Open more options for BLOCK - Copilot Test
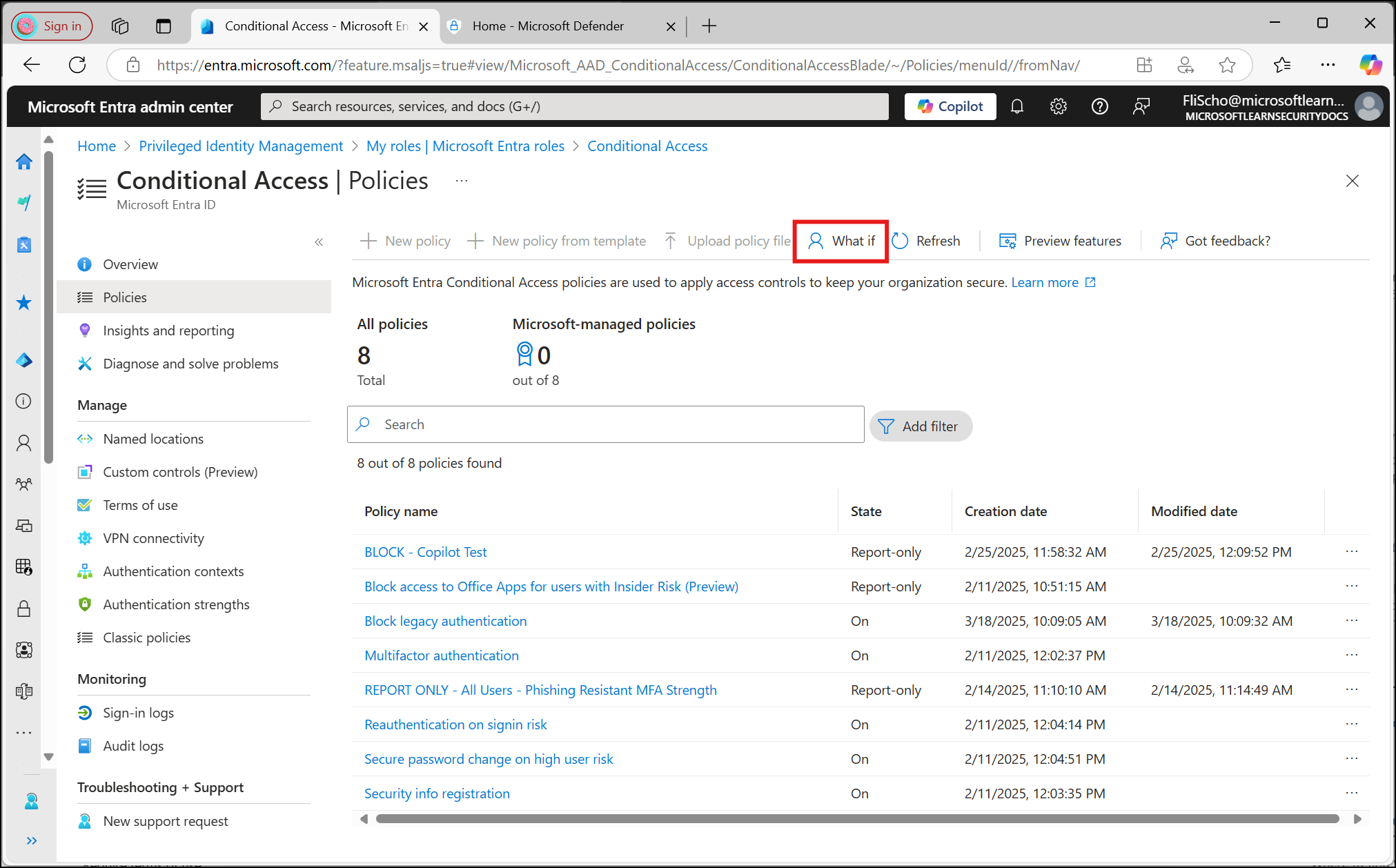The height and width of the screenshot is (868, 1396). pos(1351,551)
